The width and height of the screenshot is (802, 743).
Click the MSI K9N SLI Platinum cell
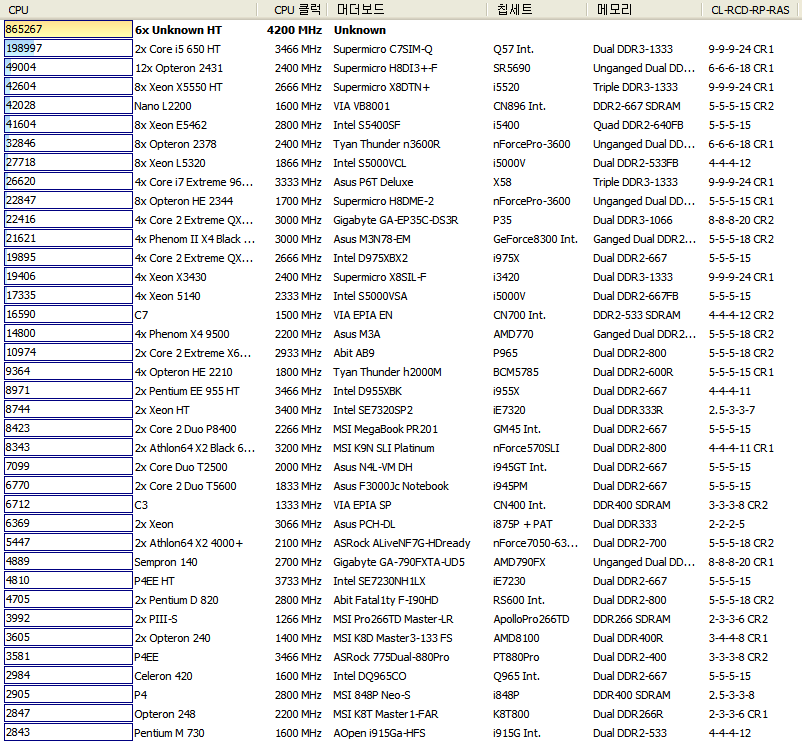pos(384,448)
